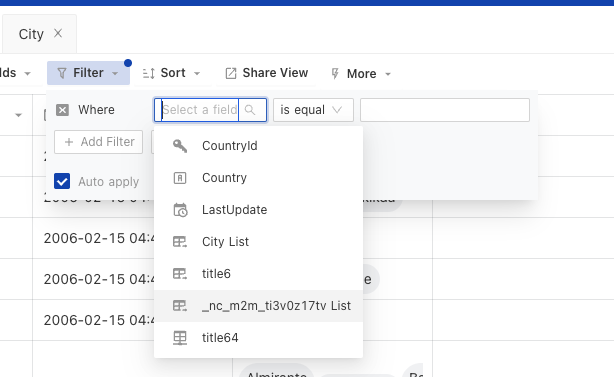Click the grid icon beside title64
614x377 pixels.
[x=180, y=338]
